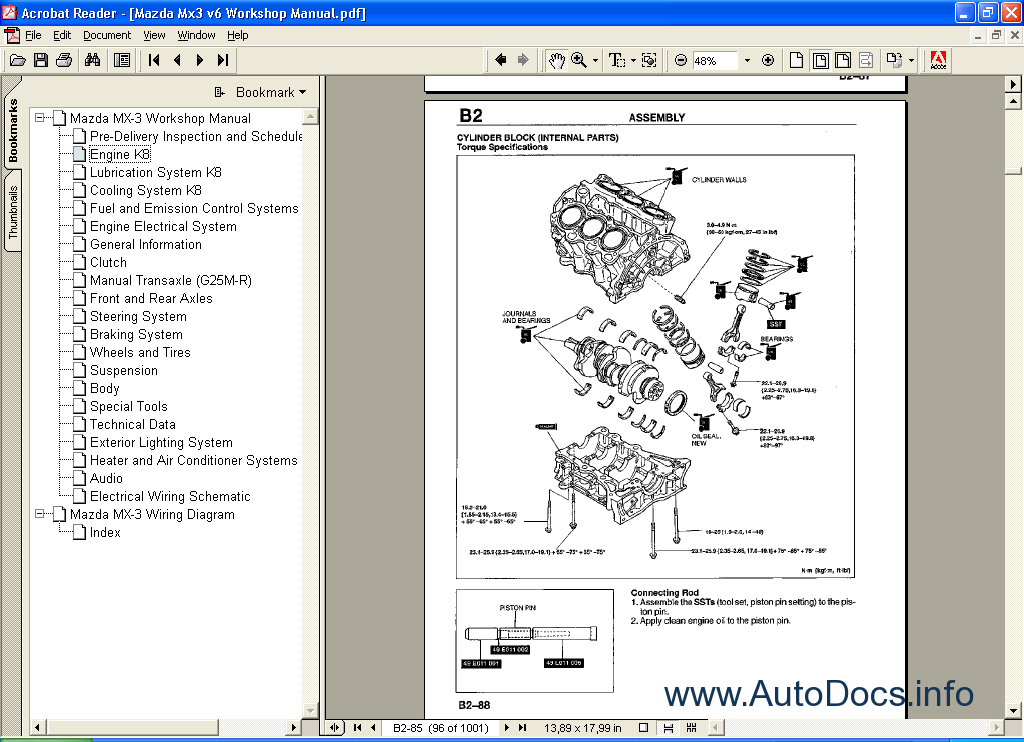Open the Window menu
Image resolution: width=1024 pixels, height=742 pixels.
point(197,35)
